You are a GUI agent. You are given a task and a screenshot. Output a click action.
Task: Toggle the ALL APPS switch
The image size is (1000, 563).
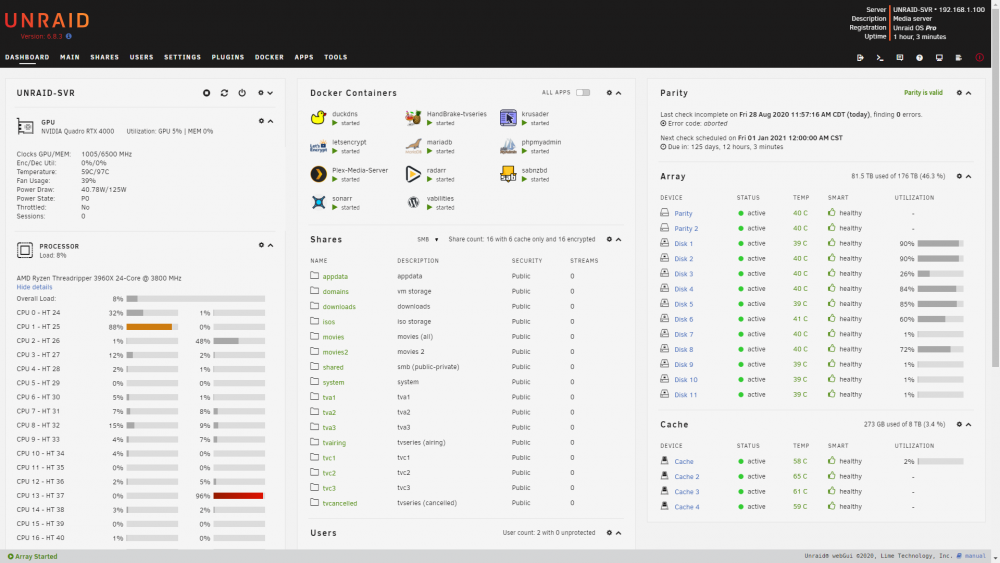point(583,92)
